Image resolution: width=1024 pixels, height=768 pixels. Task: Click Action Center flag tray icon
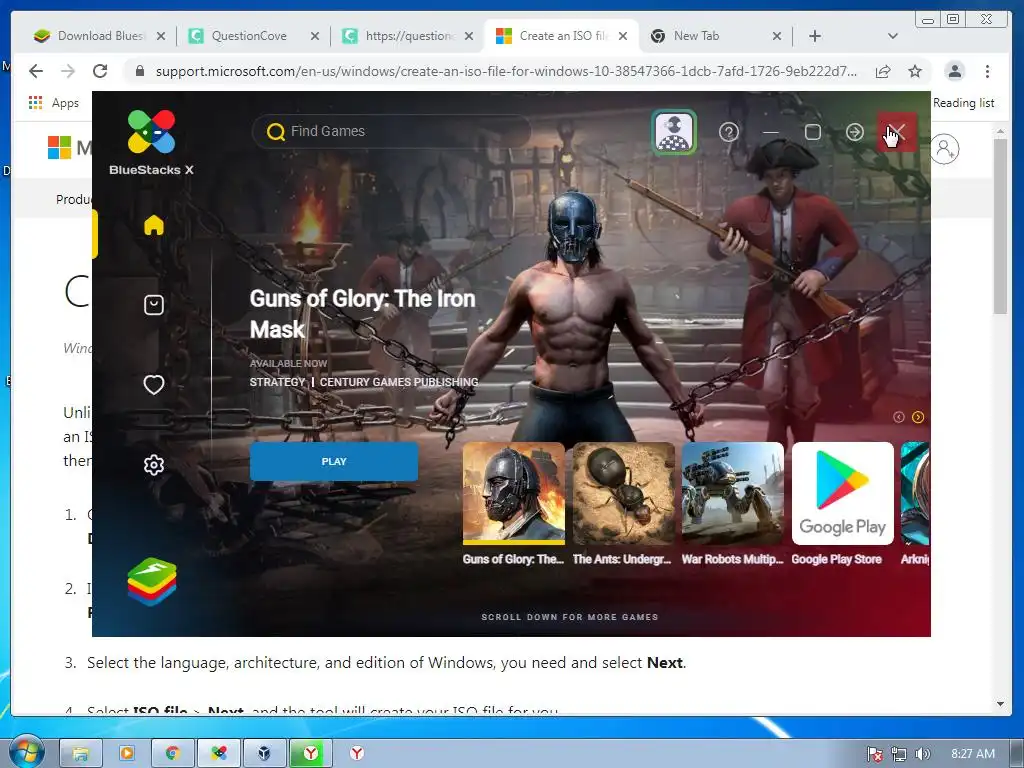875,754
